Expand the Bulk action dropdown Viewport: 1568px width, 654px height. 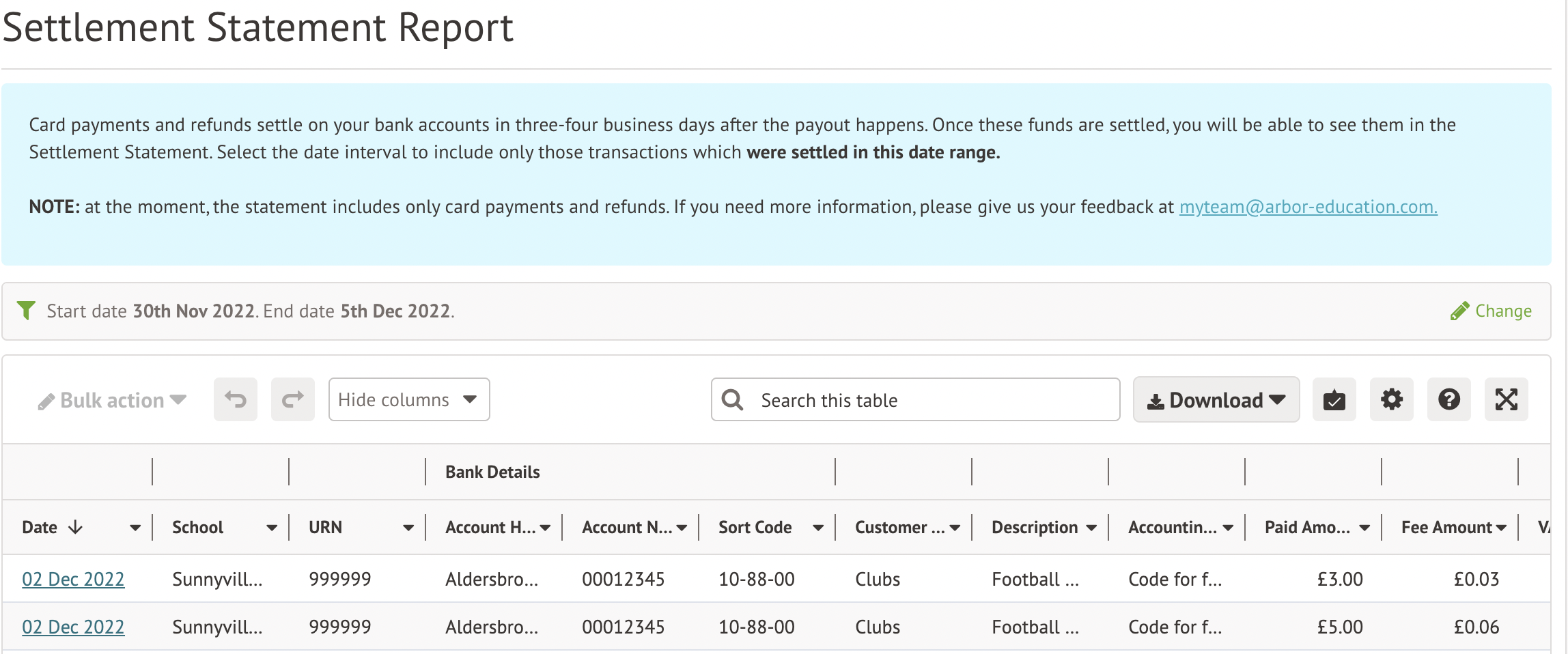click(x=113, y=400)
